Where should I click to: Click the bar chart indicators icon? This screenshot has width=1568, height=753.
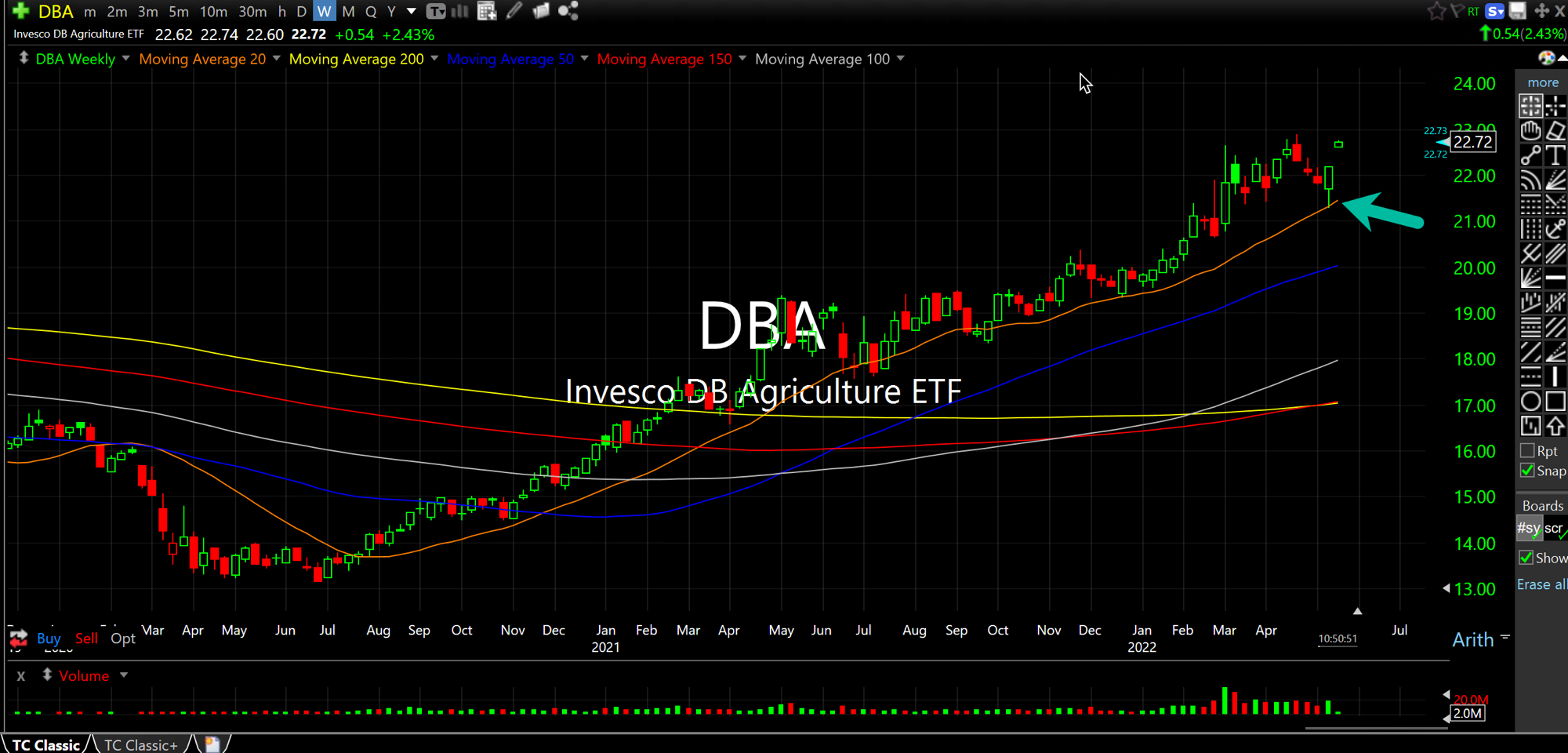click(460, 11)
